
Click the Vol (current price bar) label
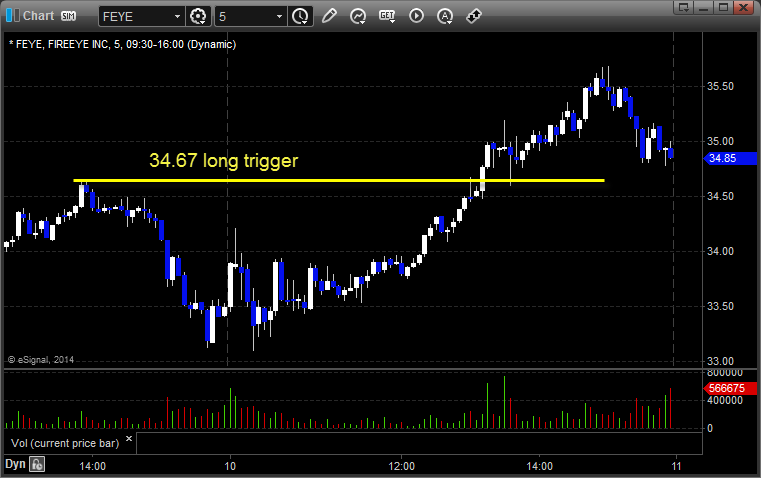click(65, 443)
